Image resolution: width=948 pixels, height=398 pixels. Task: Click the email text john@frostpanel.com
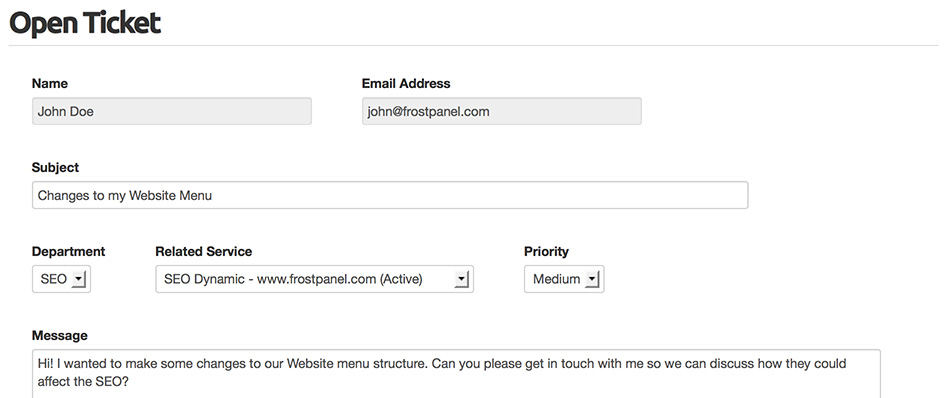428,112
